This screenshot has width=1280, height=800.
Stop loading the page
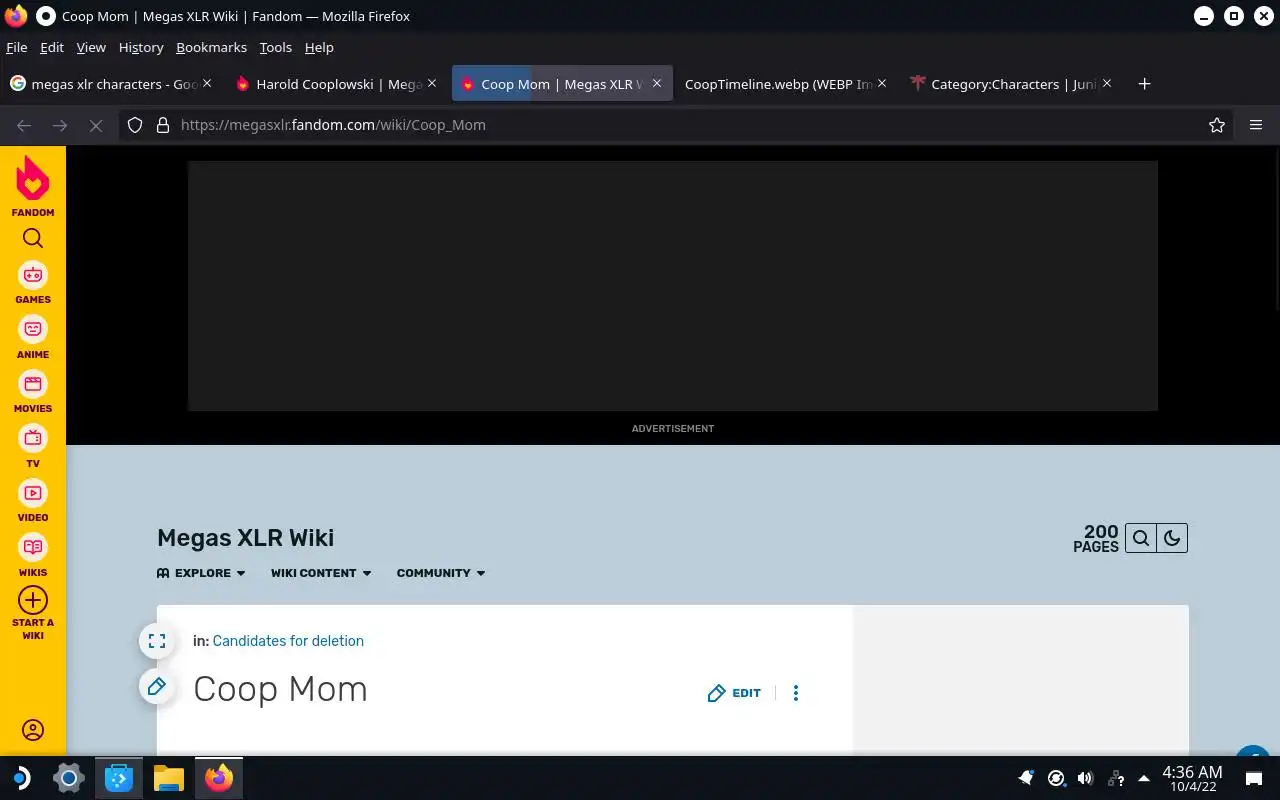coord(95,125)
